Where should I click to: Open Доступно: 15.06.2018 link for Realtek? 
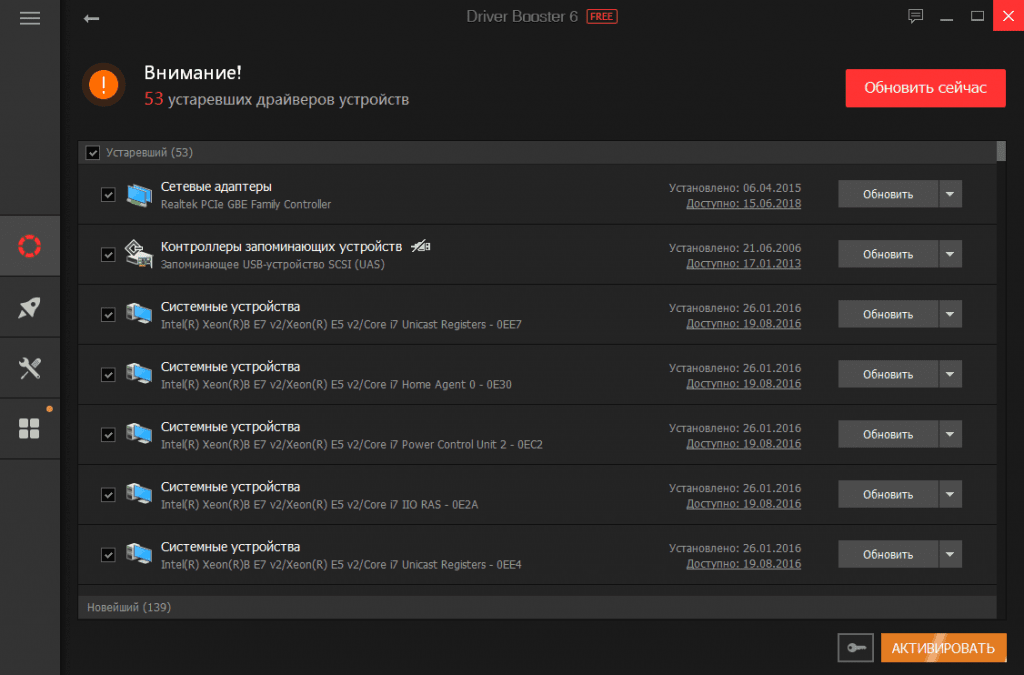point(743,204)
